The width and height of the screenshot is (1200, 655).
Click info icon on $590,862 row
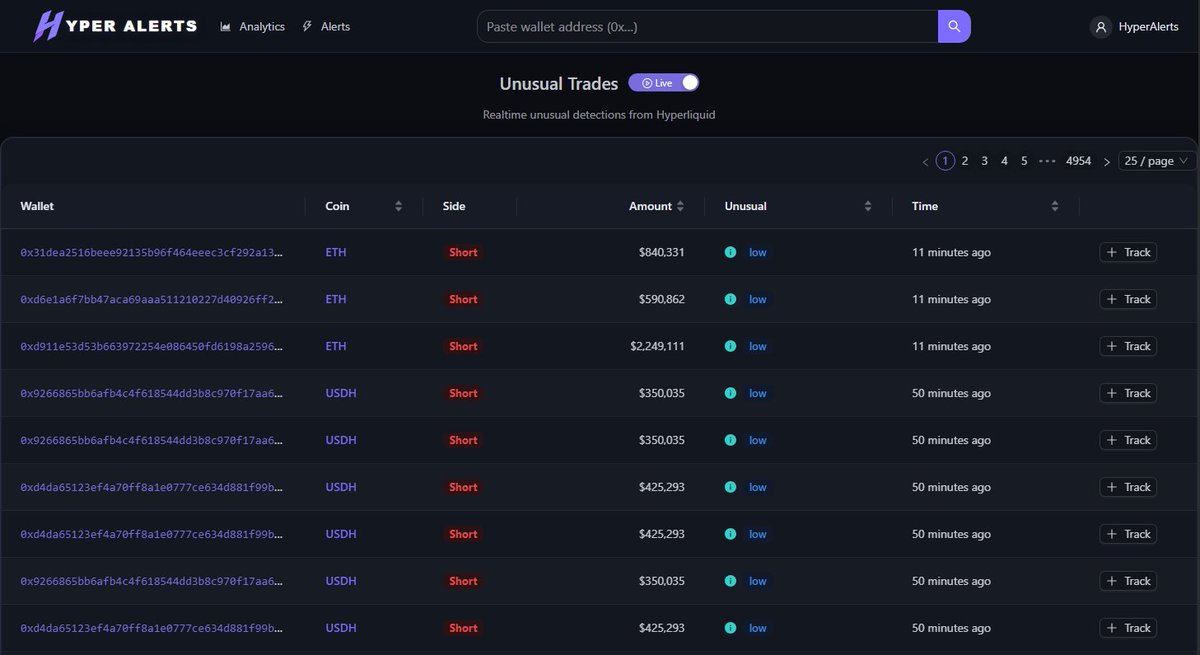[730, 299]
